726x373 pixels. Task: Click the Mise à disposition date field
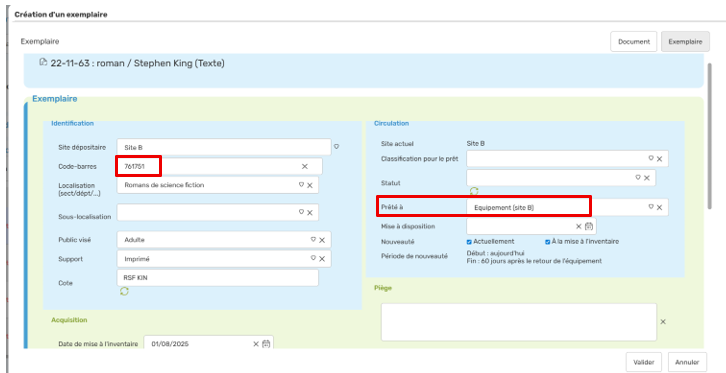point(531,227)
